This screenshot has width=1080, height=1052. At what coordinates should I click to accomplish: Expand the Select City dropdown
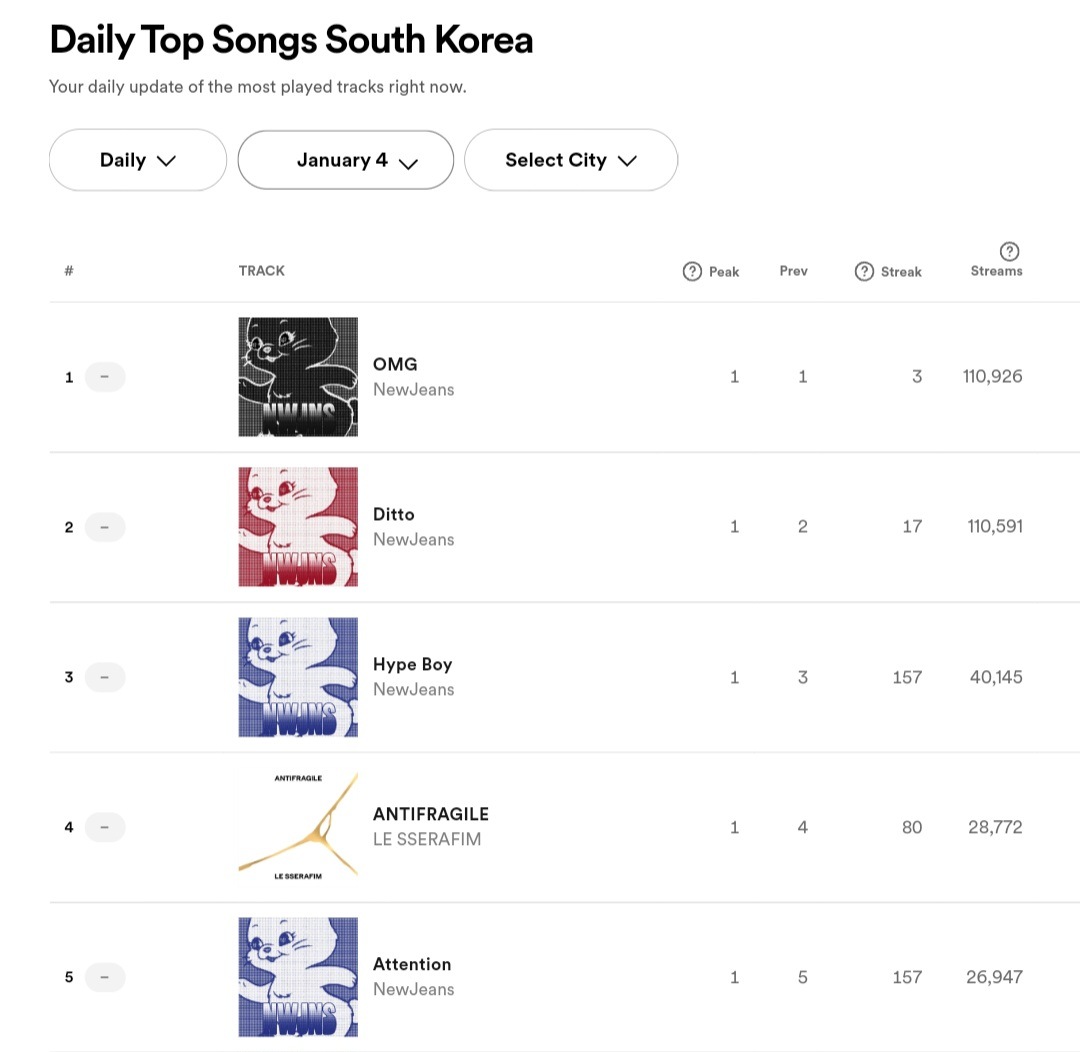(x=571, y=160)
